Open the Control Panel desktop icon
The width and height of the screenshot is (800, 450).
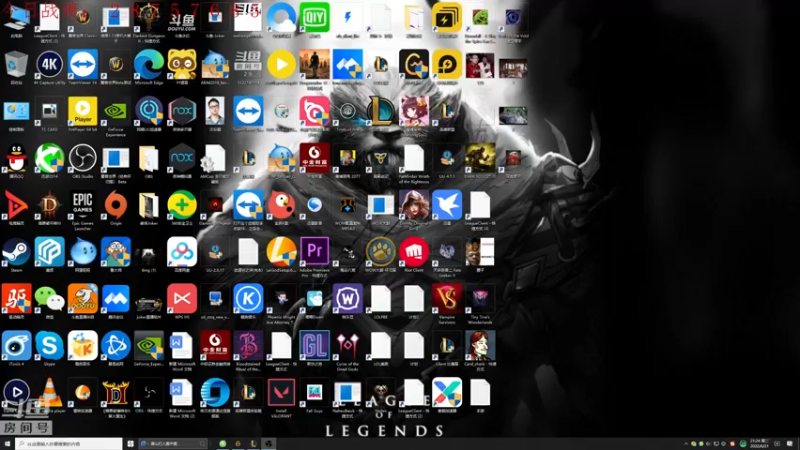click(x=16, y=111)
